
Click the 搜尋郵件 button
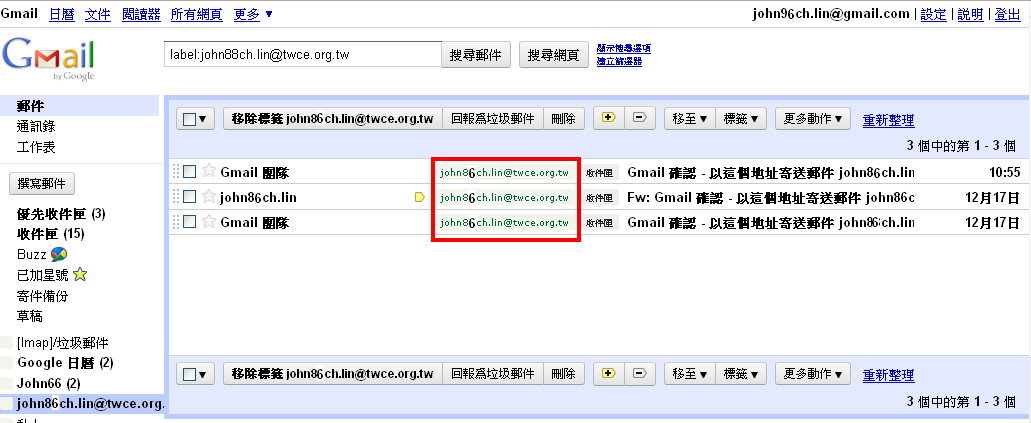click(x=476, y=55)
